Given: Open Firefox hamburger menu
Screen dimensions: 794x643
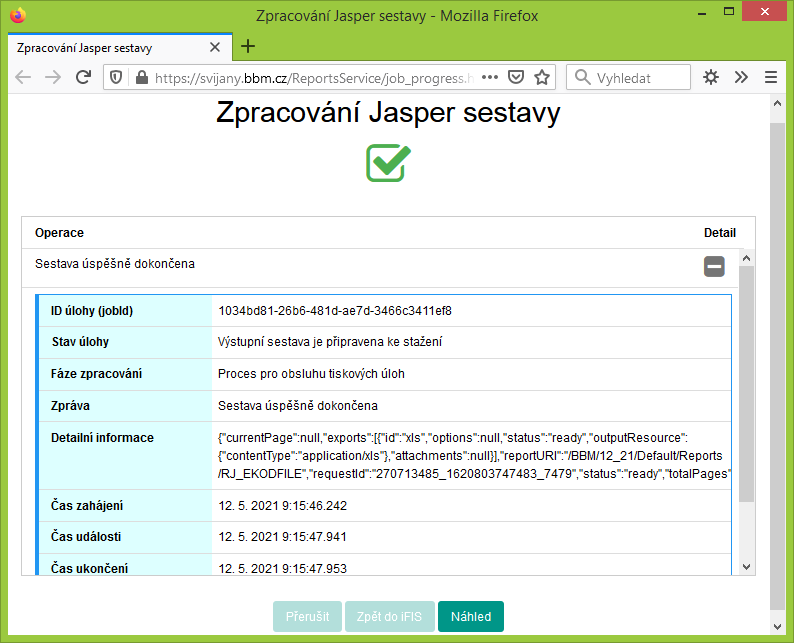Looking at the screenshot, I should [771, 77].
